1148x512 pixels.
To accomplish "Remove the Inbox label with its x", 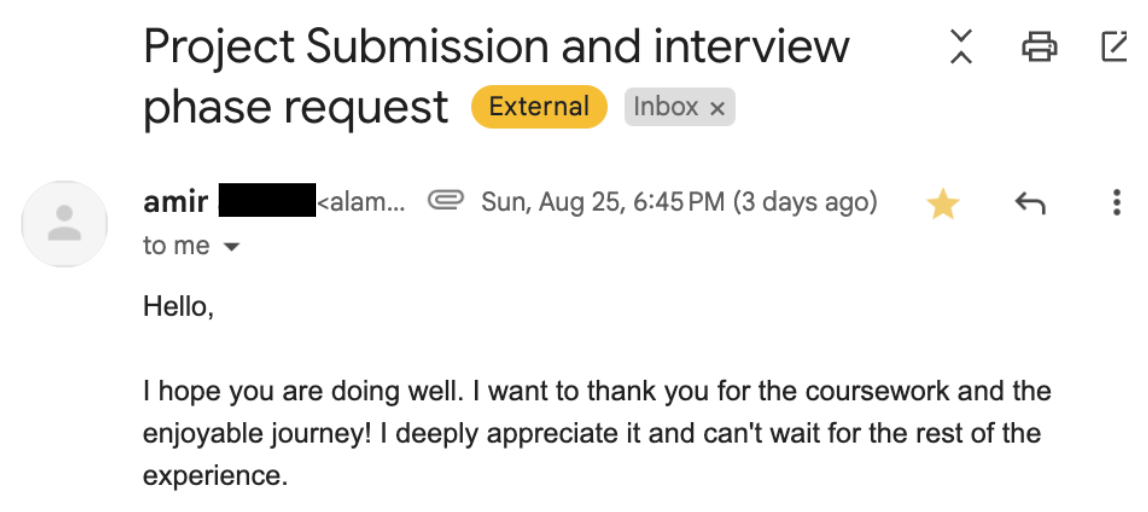I will (x=718, y=109).
